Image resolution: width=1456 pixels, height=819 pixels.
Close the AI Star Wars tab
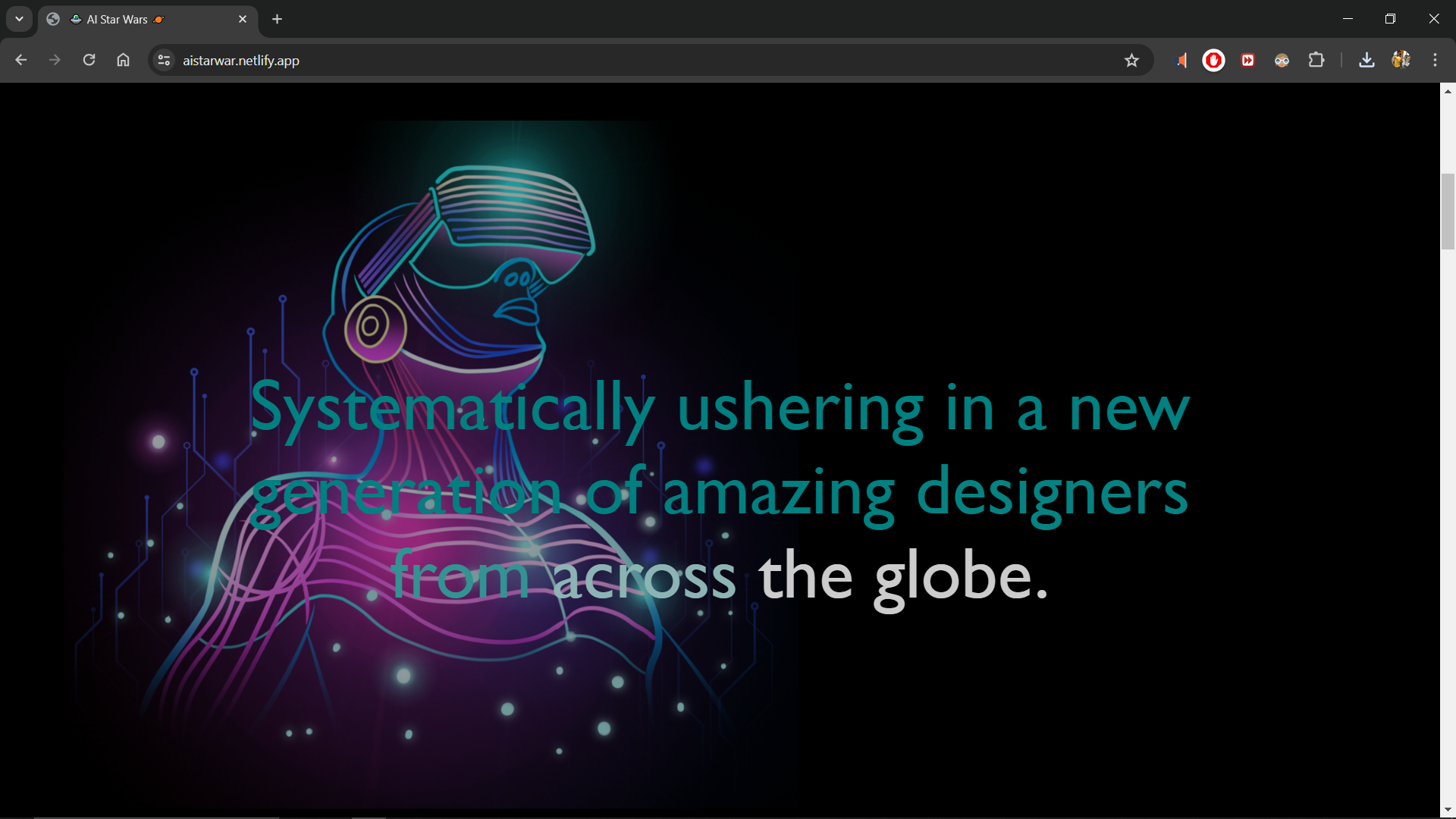click(x=243, y=19)
